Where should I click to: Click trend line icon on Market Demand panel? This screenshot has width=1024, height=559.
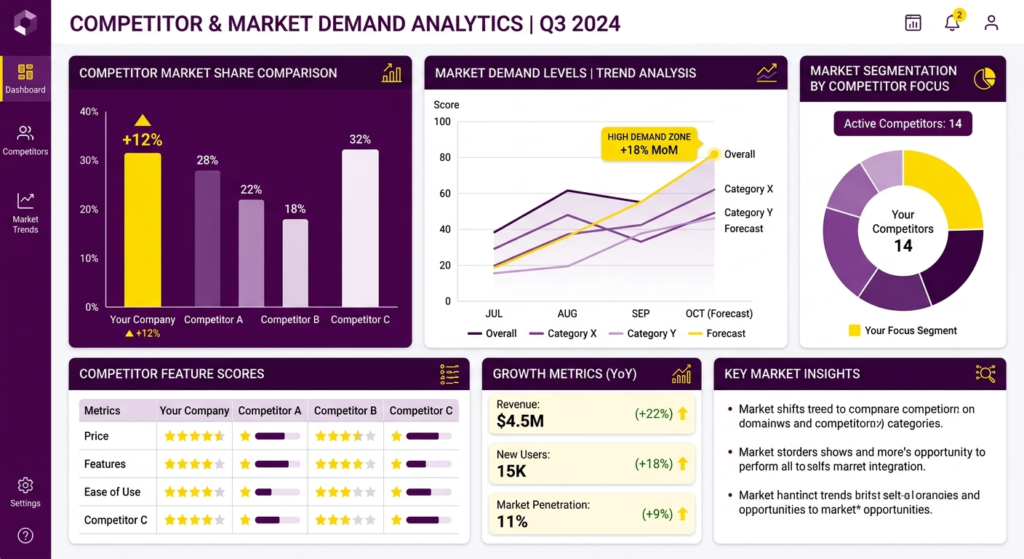point(767,73)
